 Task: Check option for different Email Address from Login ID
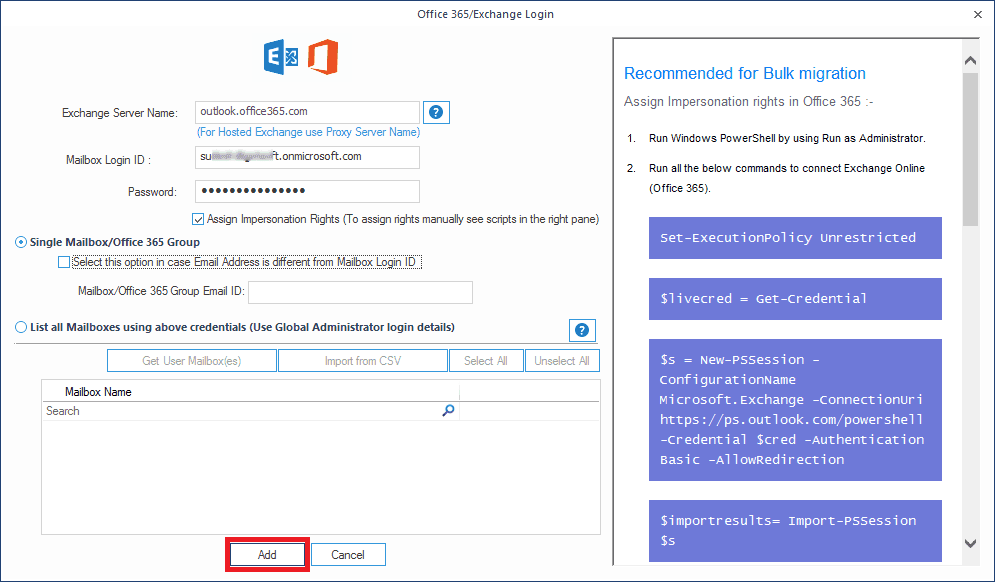(x=64, y=261)
